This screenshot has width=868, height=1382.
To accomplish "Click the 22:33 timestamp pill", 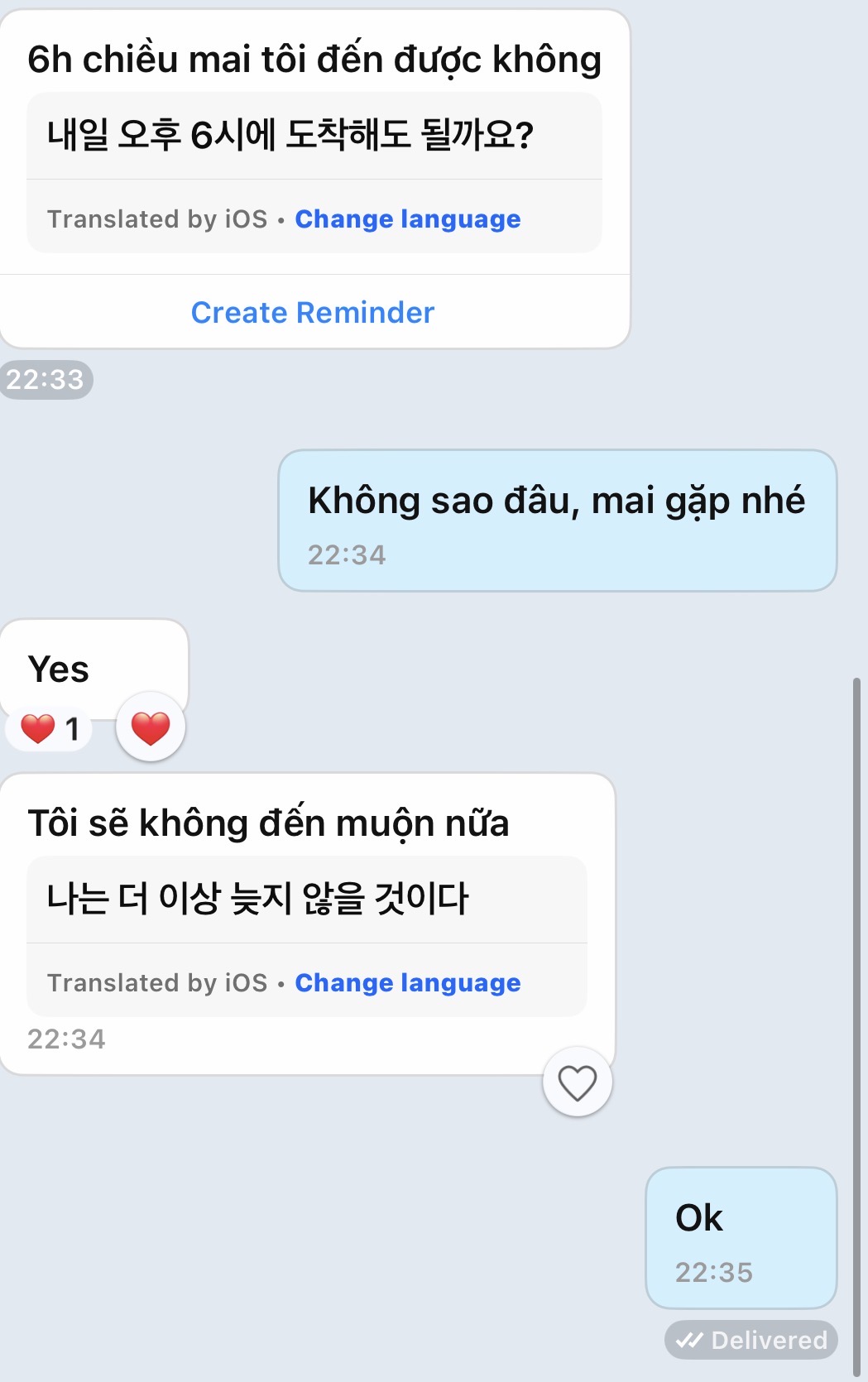I will tap(46, 380).
